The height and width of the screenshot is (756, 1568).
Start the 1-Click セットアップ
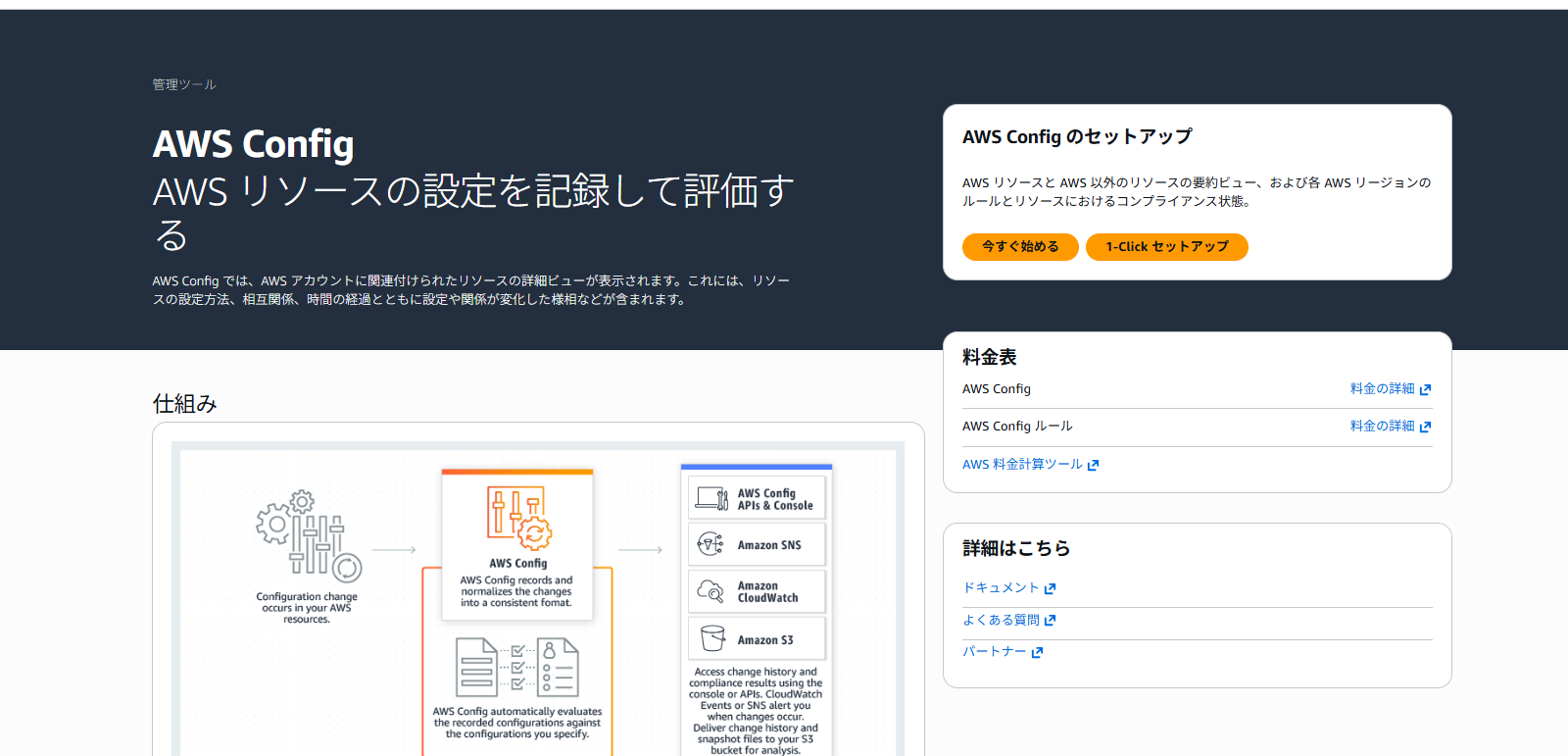1166,247
